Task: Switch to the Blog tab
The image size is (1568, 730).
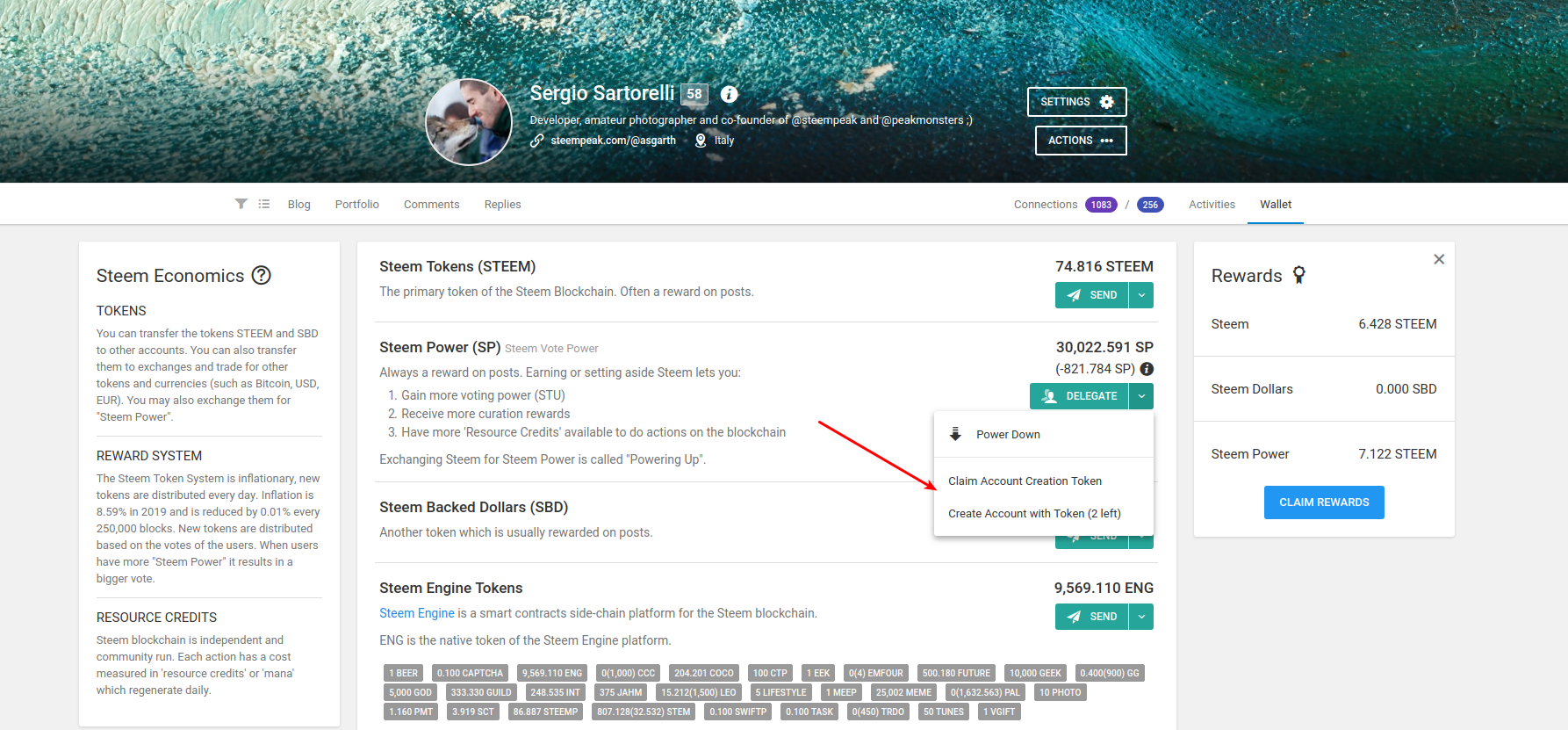Action: click(298, 204)
